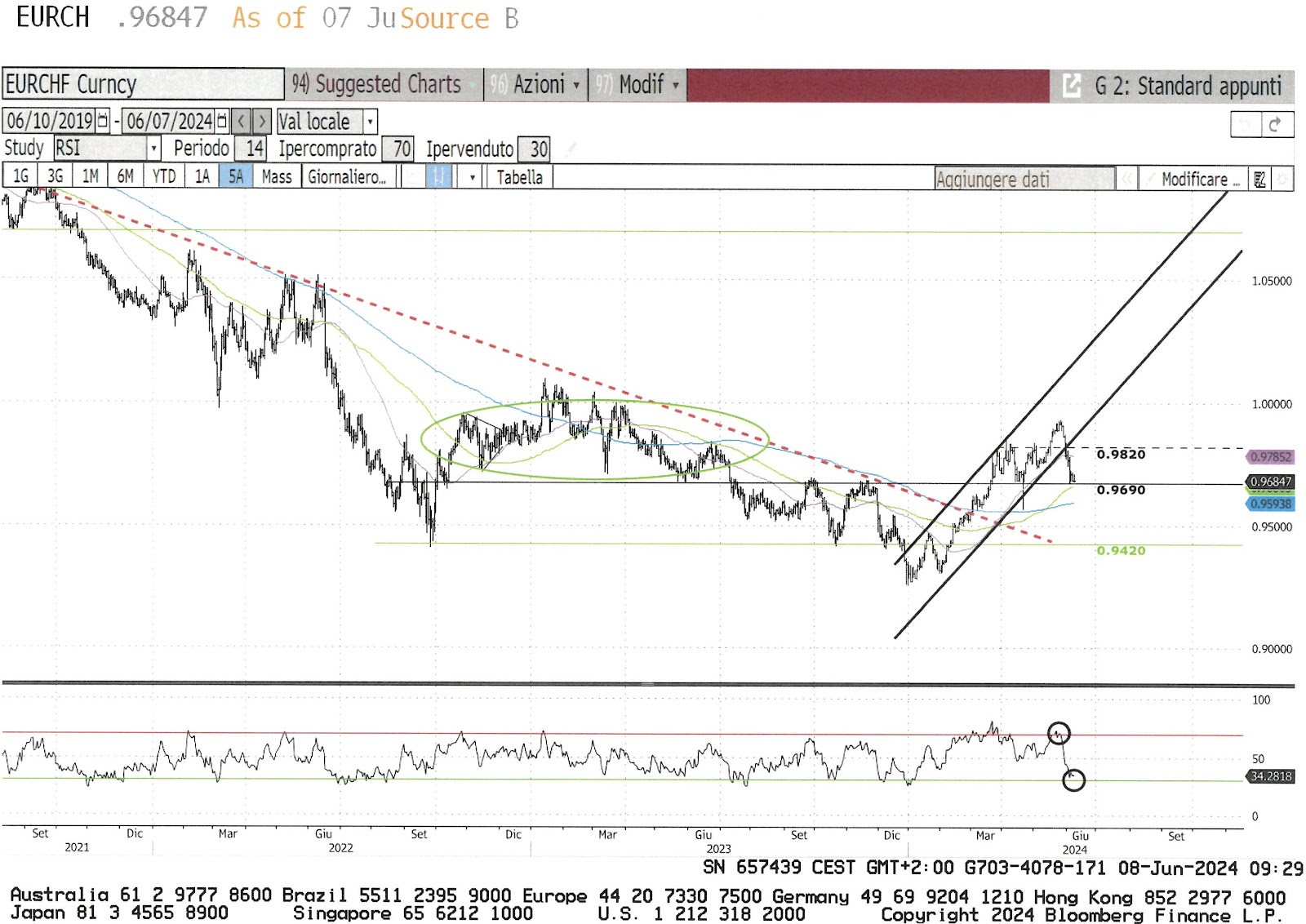Click the purple 0.97852 price tag
1306x924 pixels.
(x=1270, y=457)
